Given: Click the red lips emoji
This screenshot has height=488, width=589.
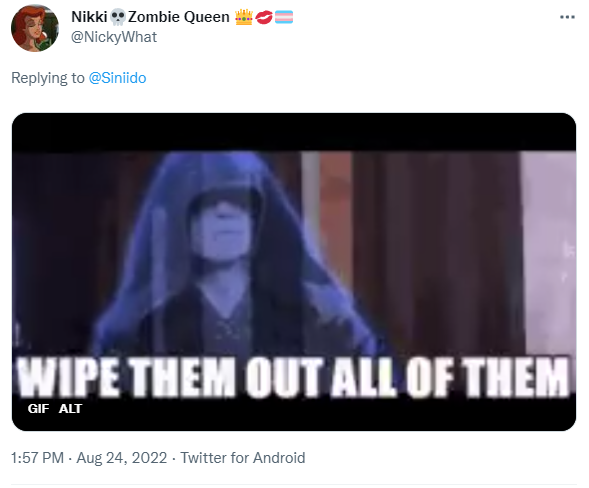Looking at the screenshot, I should tap(264, 17).
